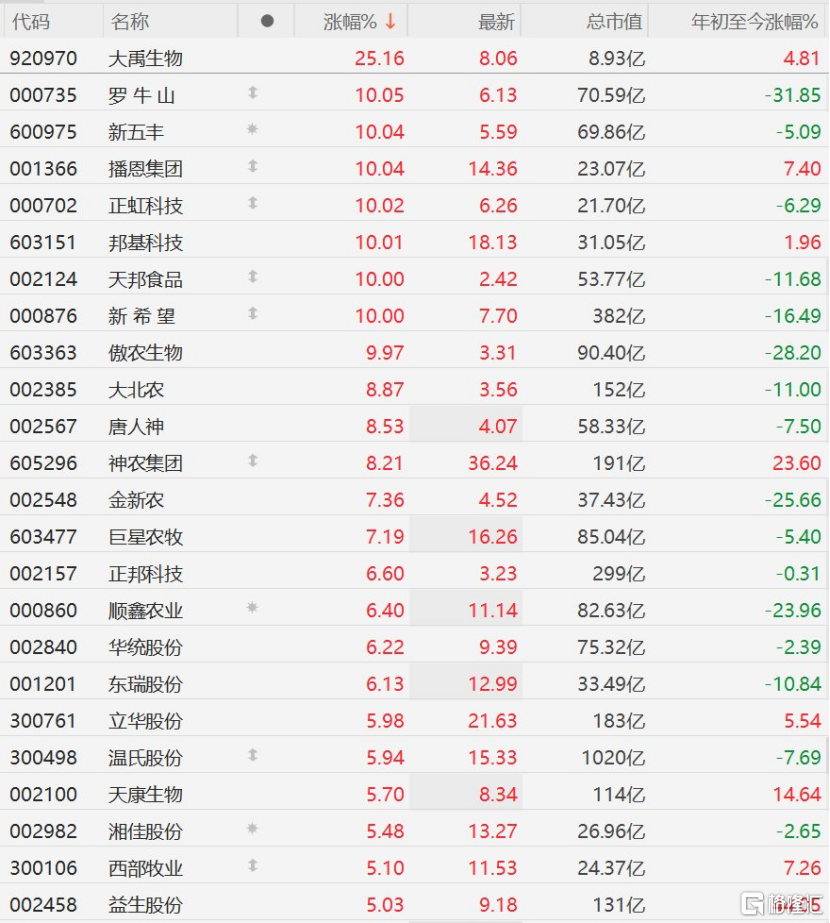Click 立华股份 latest price 21.63
This screenshot has width=830, height=923.
click(x=493, y=721)
